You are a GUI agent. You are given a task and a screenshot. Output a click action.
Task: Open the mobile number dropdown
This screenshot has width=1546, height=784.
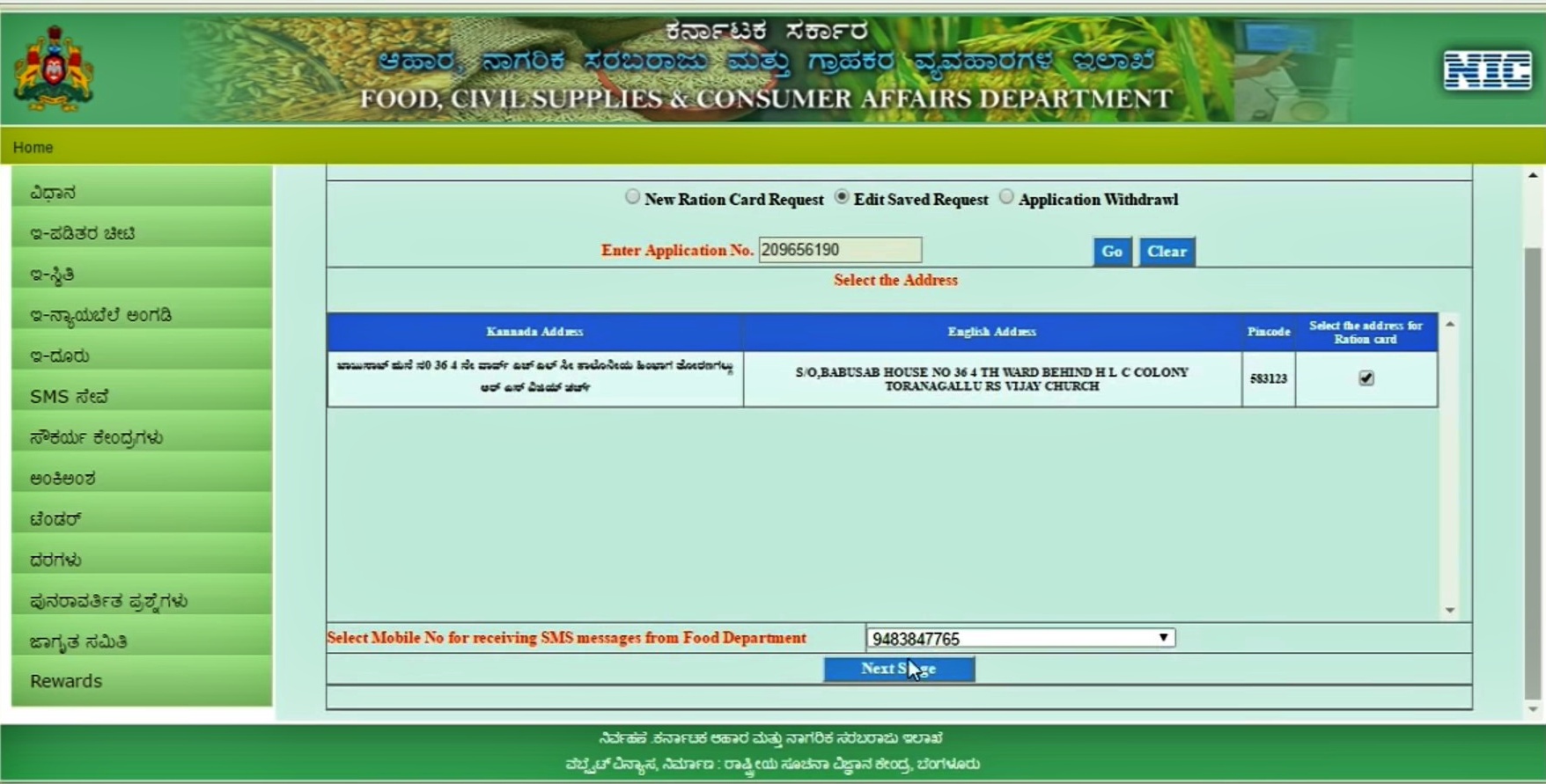pos(1020,638)
